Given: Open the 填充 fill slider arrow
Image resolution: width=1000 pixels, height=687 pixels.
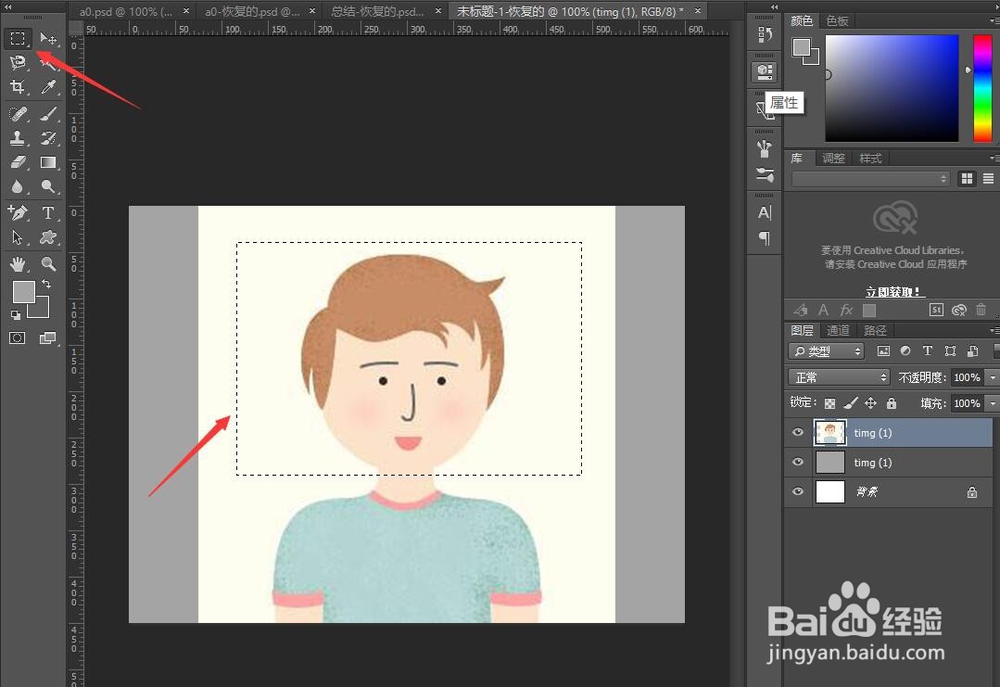Looking at the screenshot, I should point(992,403).
